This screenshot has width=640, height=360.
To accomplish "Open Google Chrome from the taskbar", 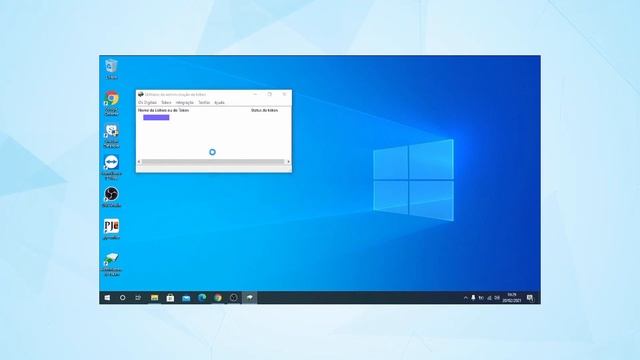I will point(218,298).
